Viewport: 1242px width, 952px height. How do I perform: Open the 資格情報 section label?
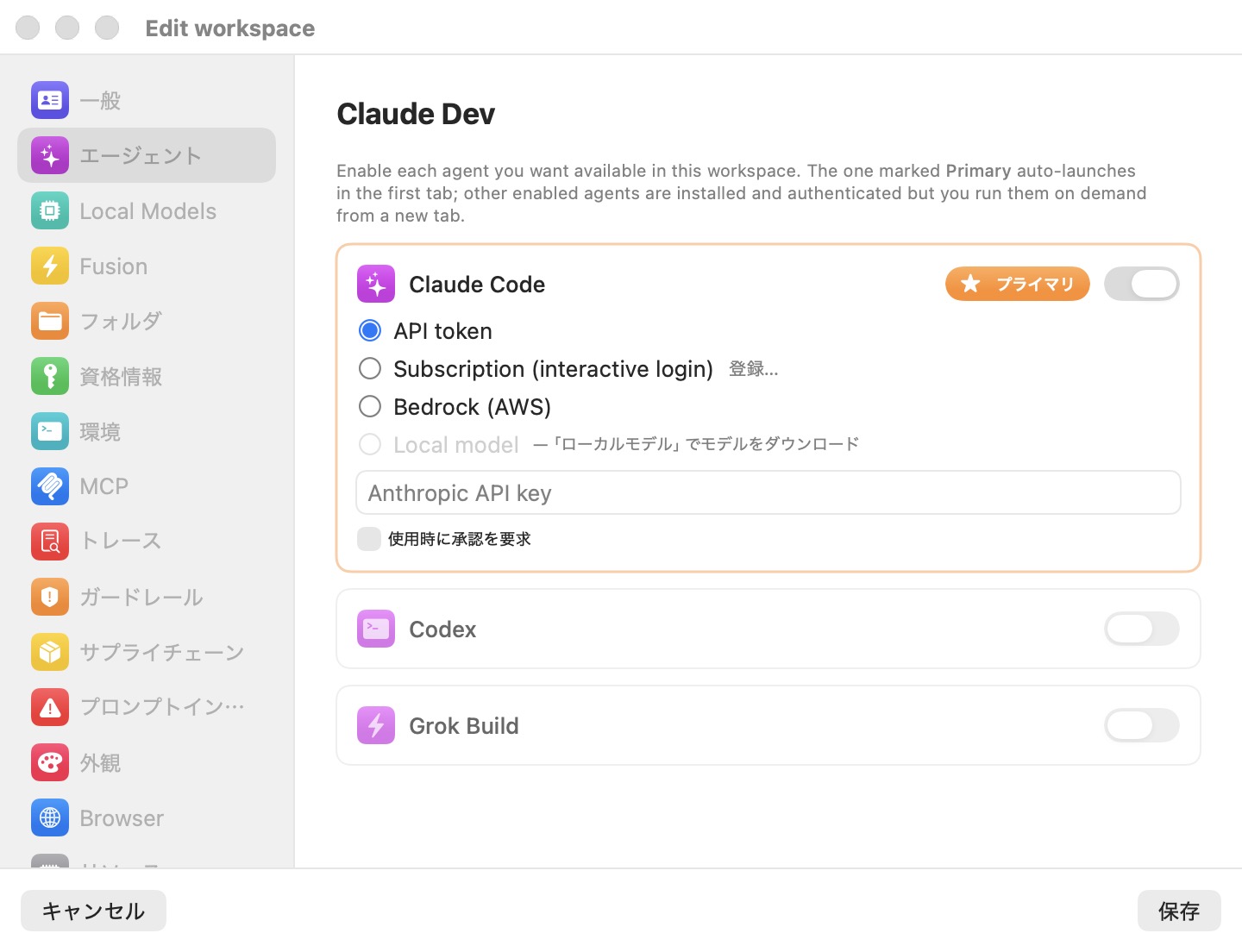[121, 376]
